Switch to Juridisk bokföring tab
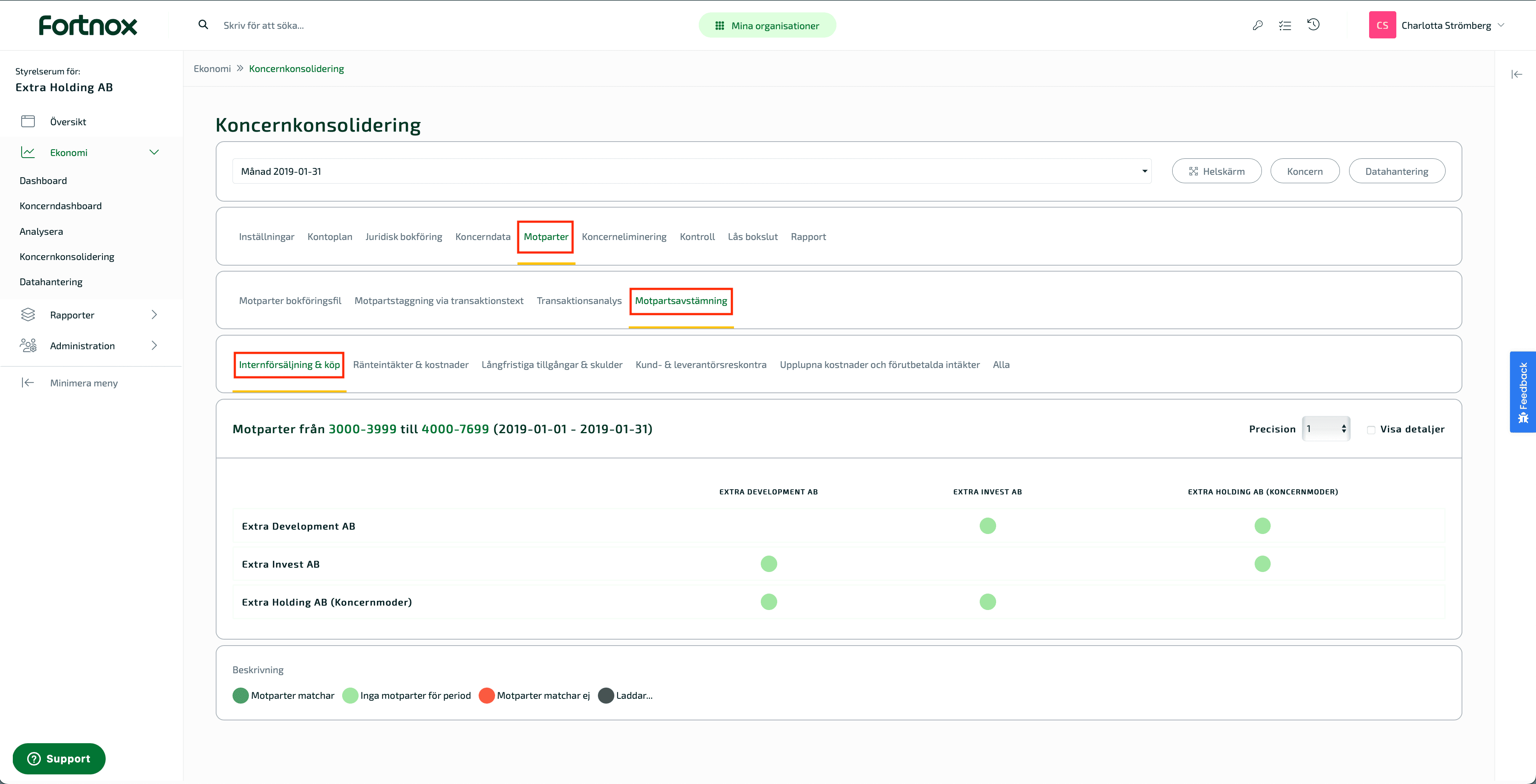Image resolution: width=1536 pixels, height=784 pixels. point(404,236)
